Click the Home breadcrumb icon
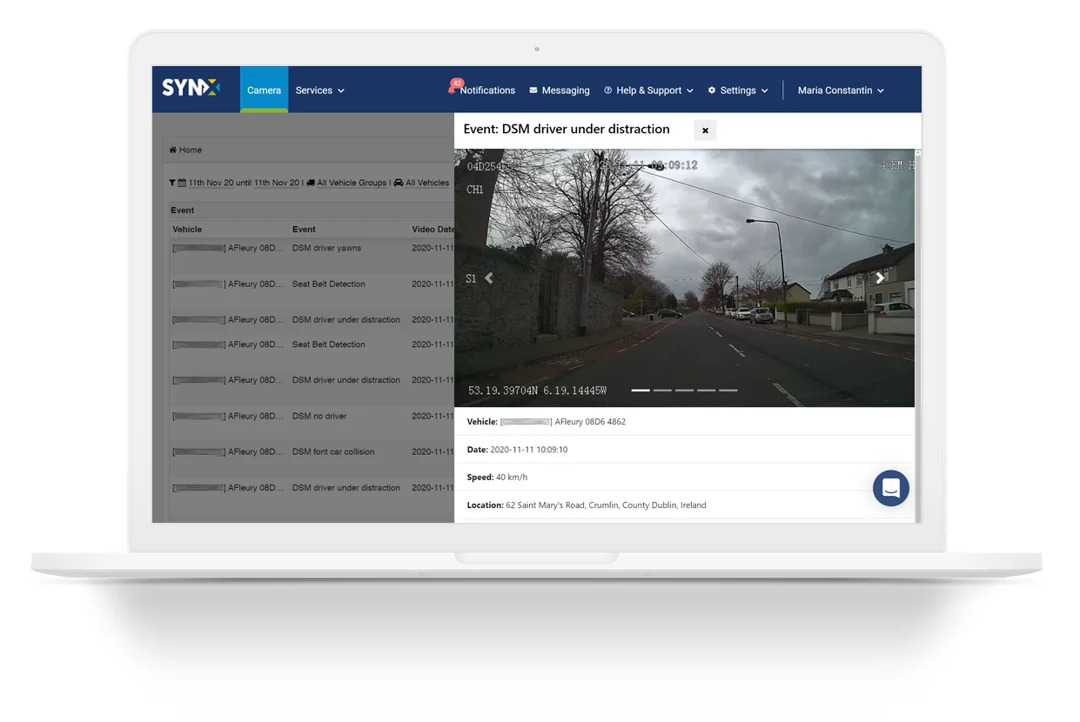Image resolution: width=1080 pixels, height=722 pixels. pyautogui.click(x=173, y=149)
